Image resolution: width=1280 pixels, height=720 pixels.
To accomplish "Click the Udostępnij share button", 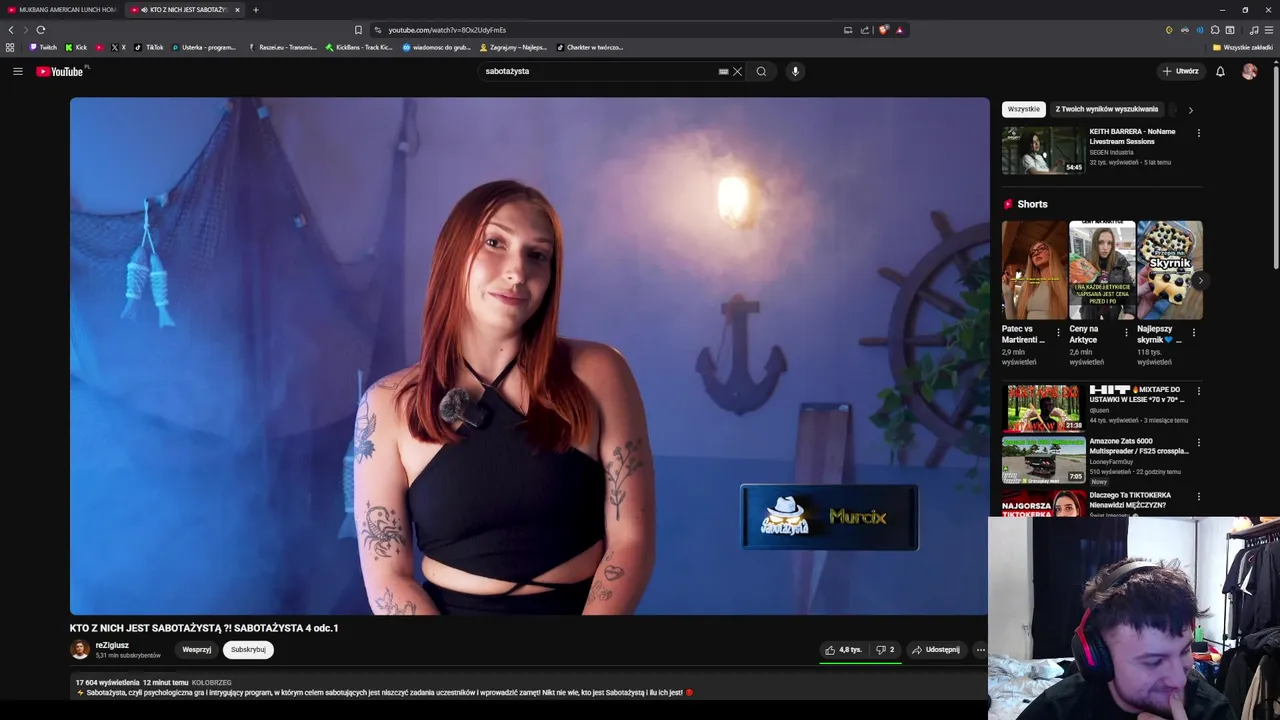I will [936, 650].
